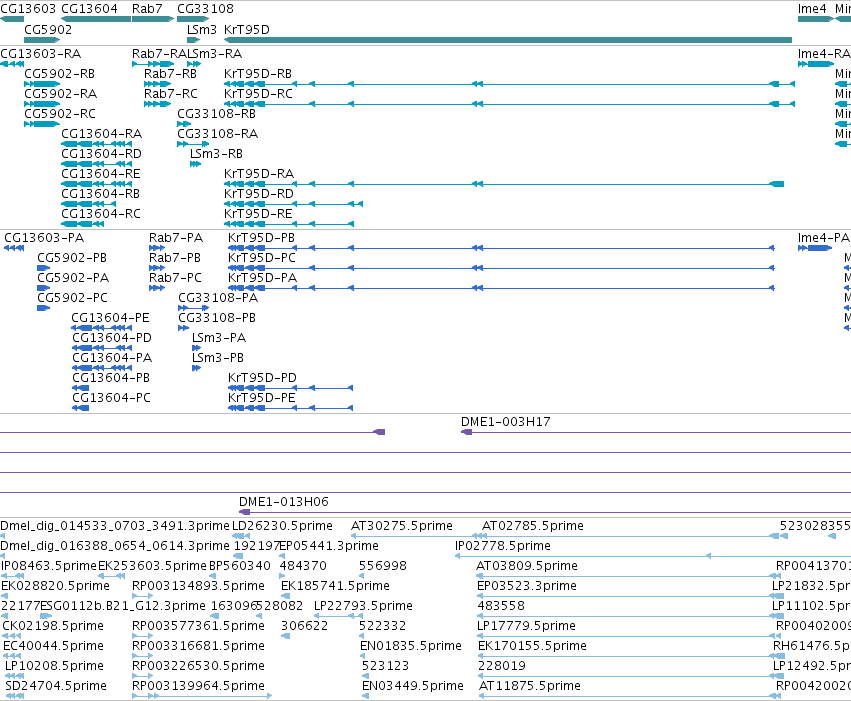The height and width of the screenshot is (701, 851).
Task: Click the EP05441.3prime EST label
Action: click(329, 546)
